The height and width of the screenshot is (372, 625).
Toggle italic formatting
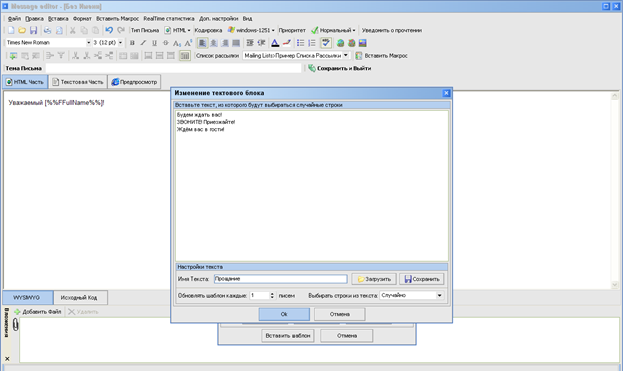pyautogui.click(x=143, y=43)
